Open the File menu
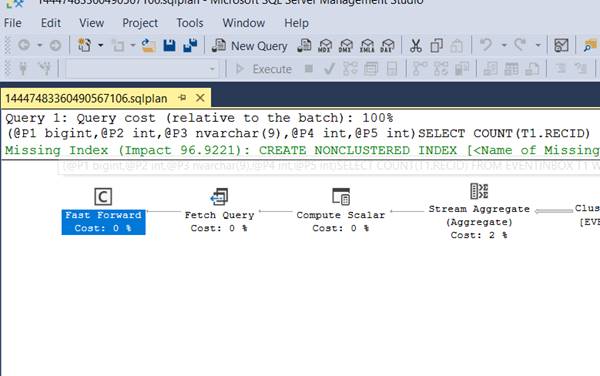 click(x=13, y=23)
